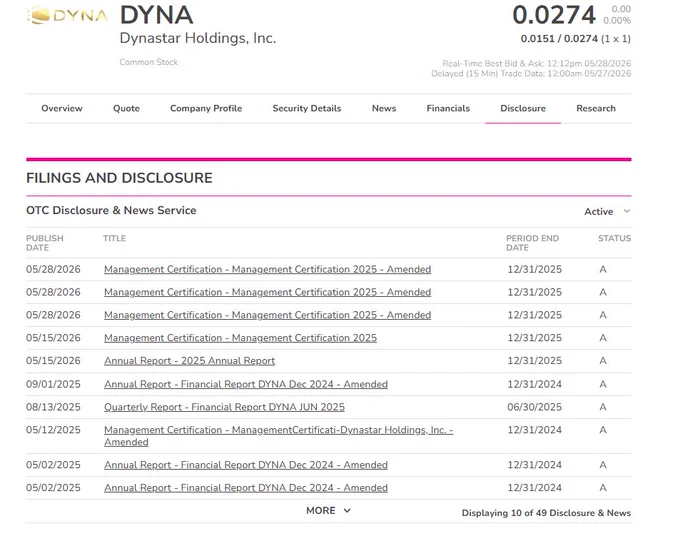Go to the Security Details tab
680x556 pixels.
(307, 108)
